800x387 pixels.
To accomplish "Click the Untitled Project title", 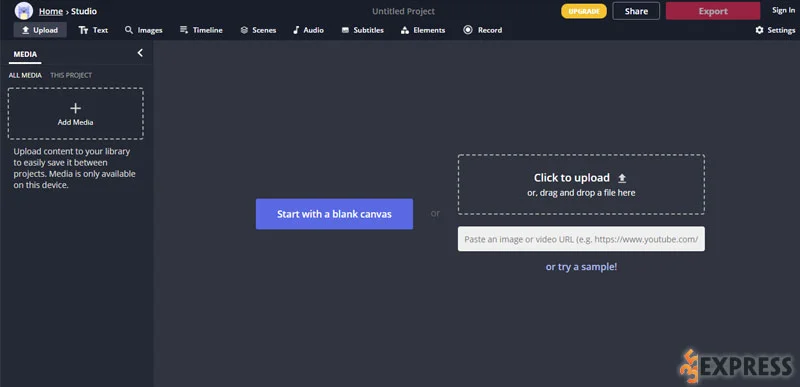I will pos(404,11).
